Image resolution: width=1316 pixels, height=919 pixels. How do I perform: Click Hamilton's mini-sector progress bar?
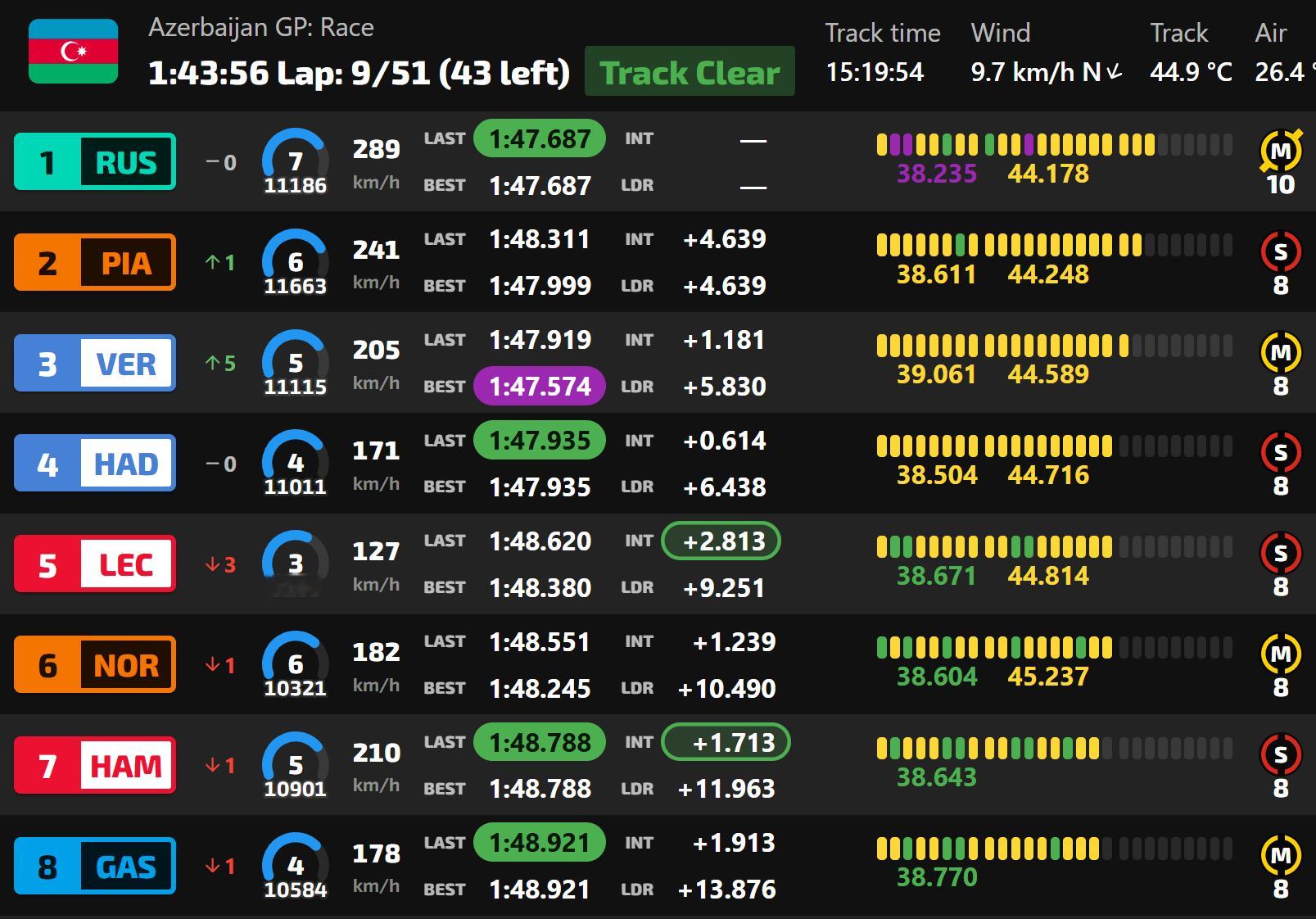point(1055,748)
